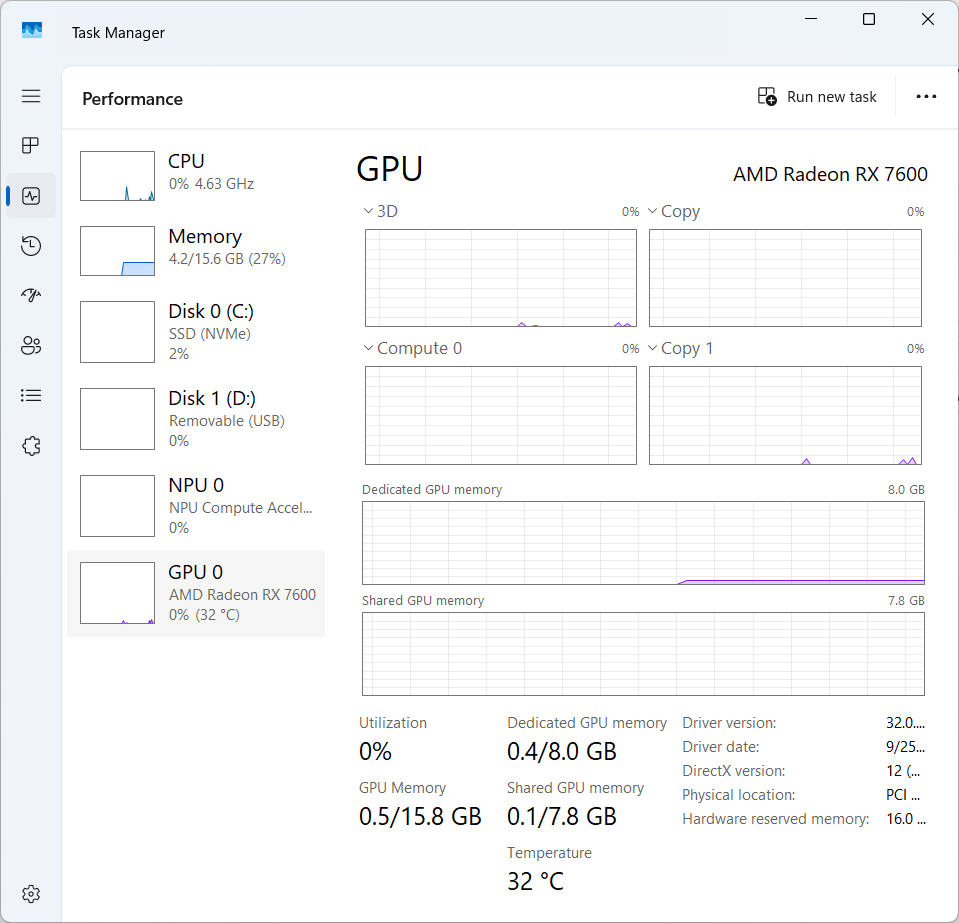Select Memory in the performance list
The height and width of the screenshot is (923, 959).
(196, 247)
